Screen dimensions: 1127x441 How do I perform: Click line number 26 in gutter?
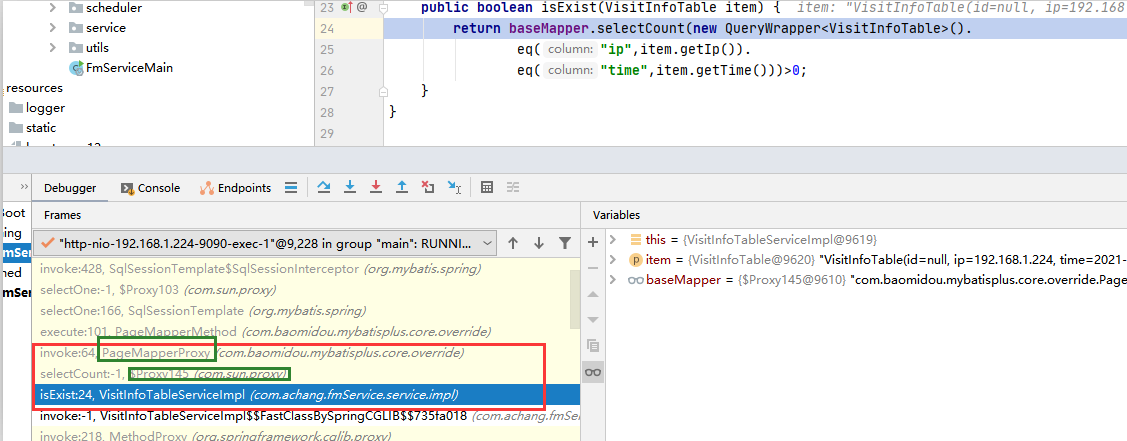tap(327, 70)
